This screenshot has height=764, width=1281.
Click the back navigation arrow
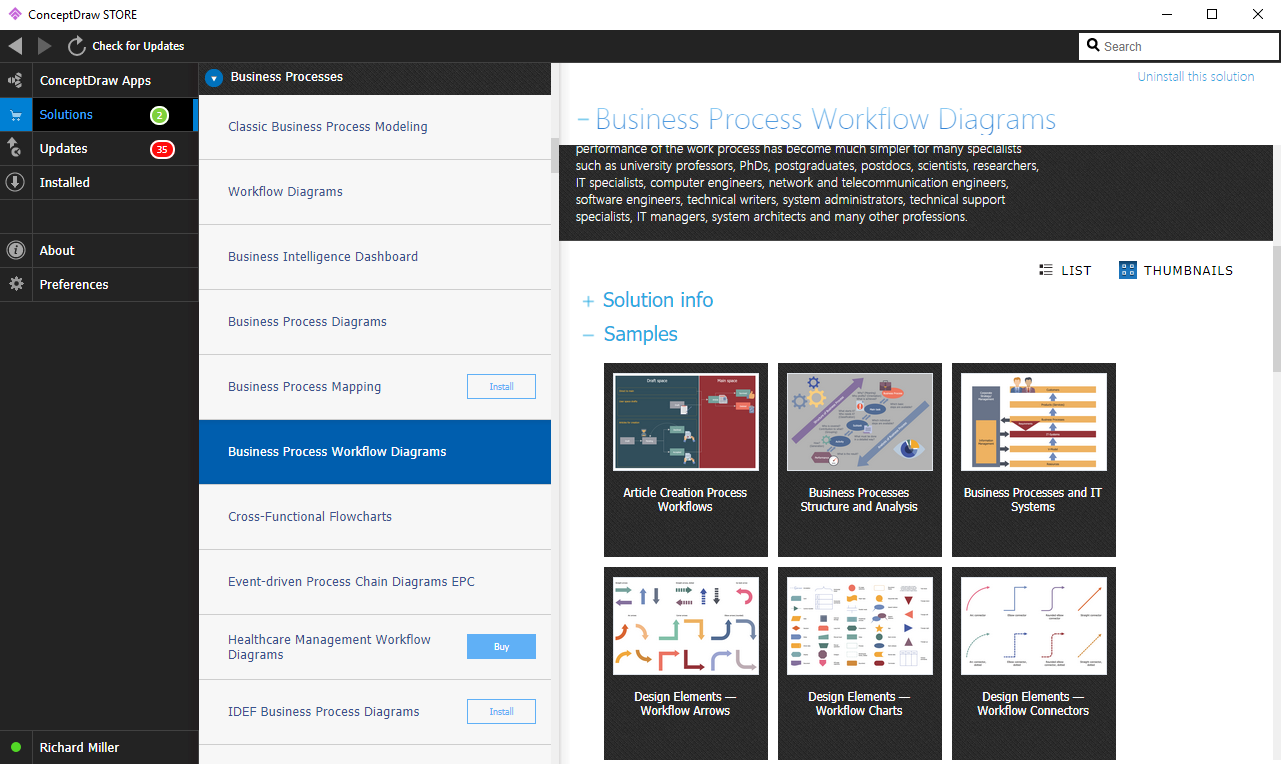click(x=15, y=46)
